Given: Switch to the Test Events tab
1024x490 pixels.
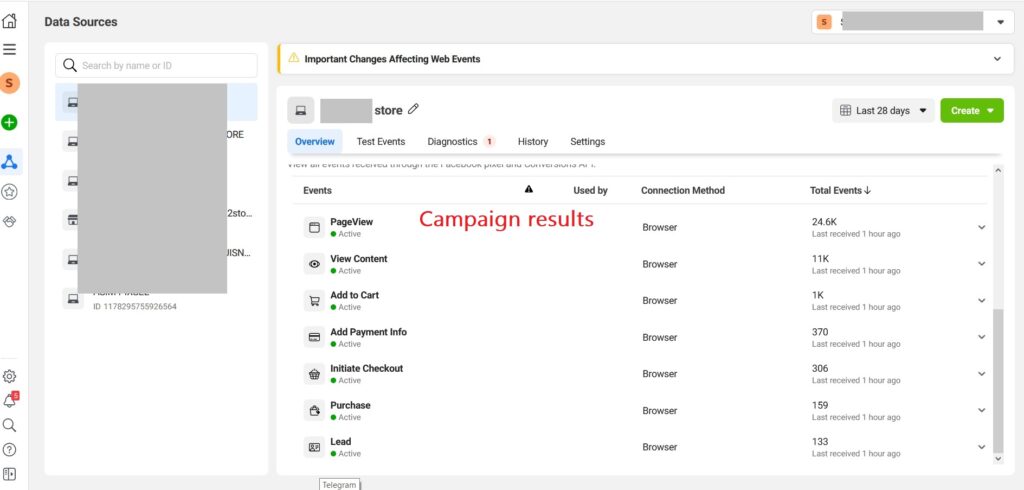Looking at the screenshot, I should pos(380,142).
